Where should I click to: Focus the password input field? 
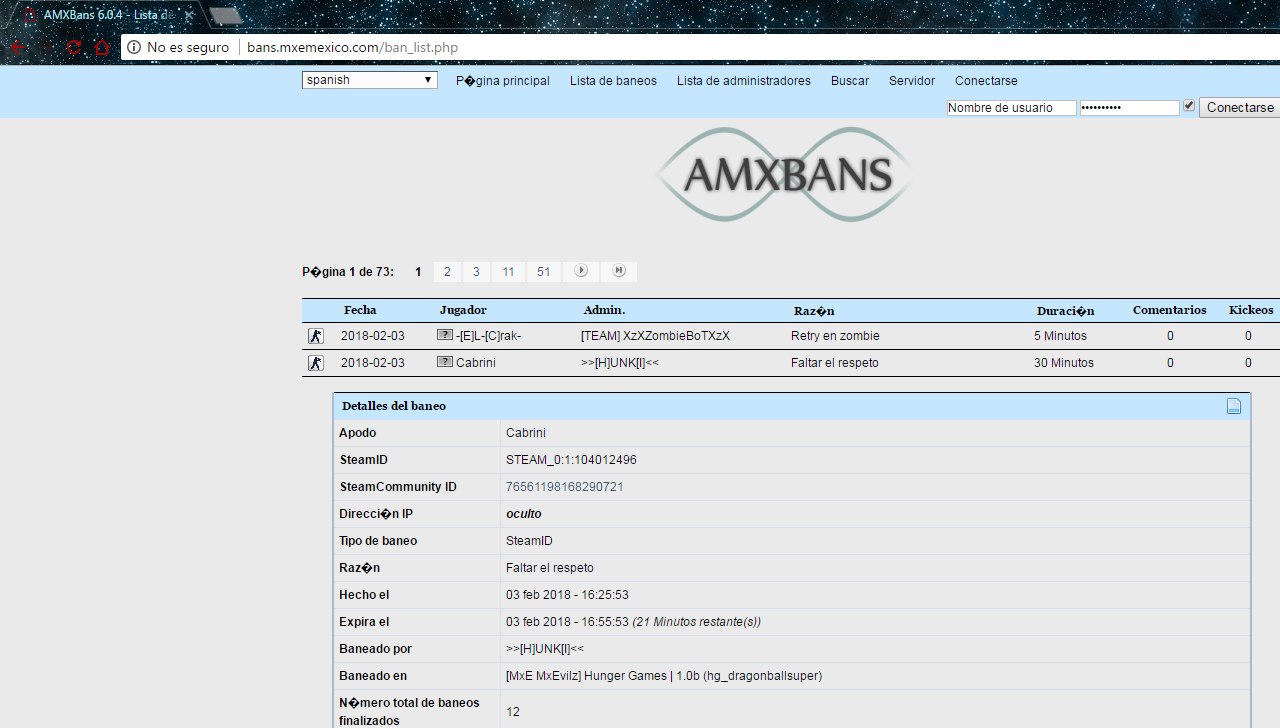(1130, 108)
